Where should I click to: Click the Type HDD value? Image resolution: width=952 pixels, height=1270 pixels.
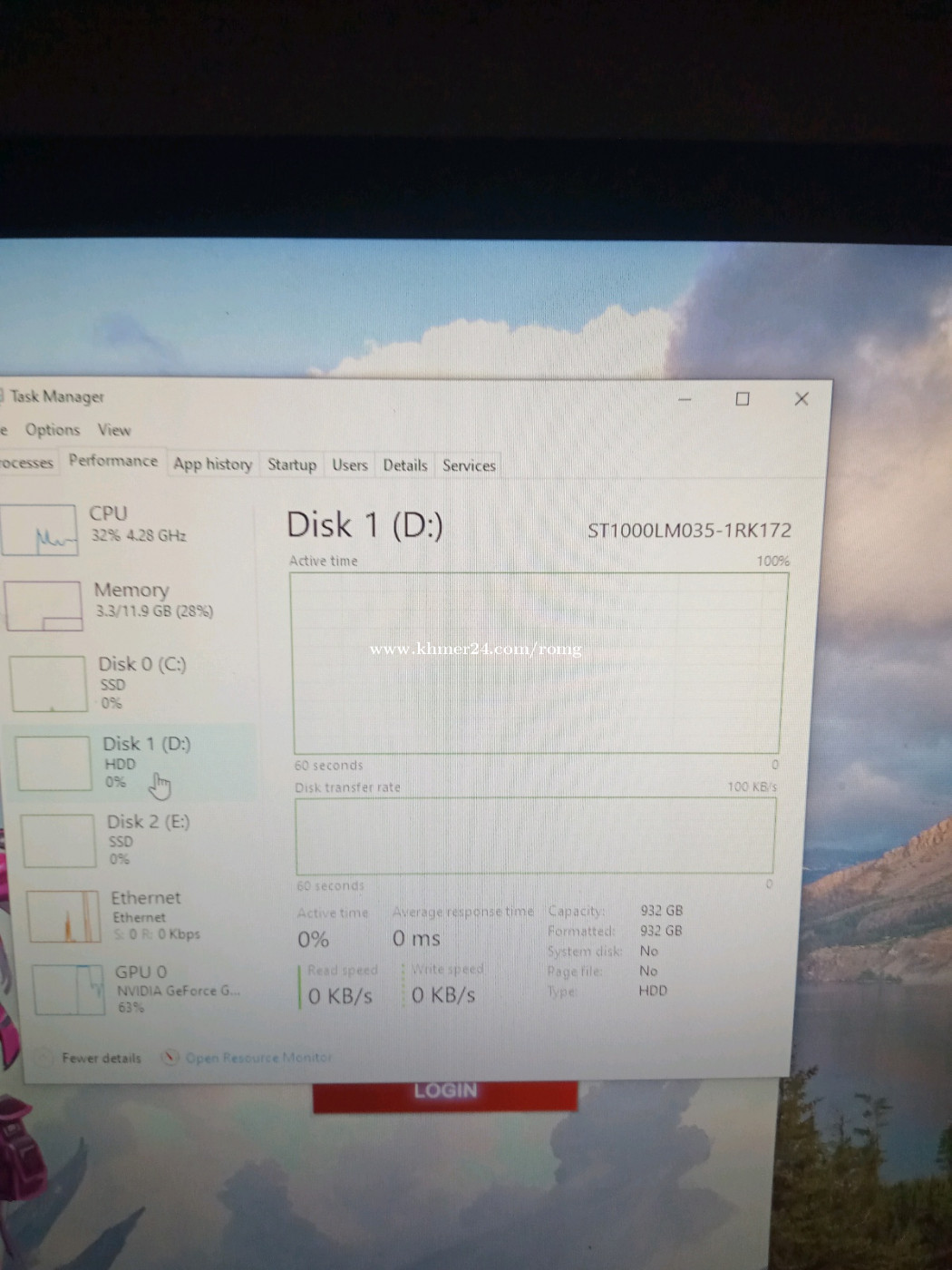pyautogui.click(x=653, y=991)
